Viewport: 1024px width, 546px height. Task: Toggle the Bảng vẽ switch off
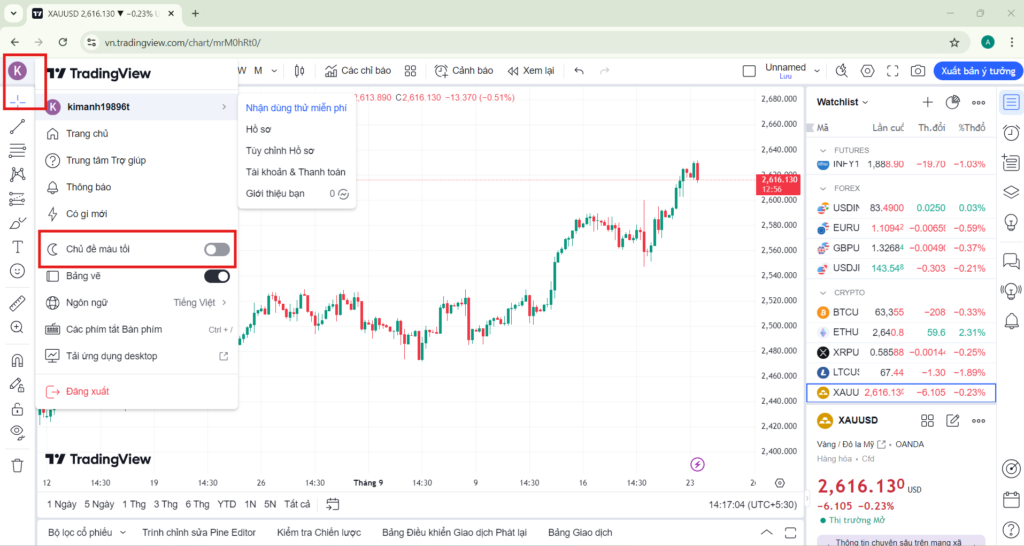[x=217, y=276]
